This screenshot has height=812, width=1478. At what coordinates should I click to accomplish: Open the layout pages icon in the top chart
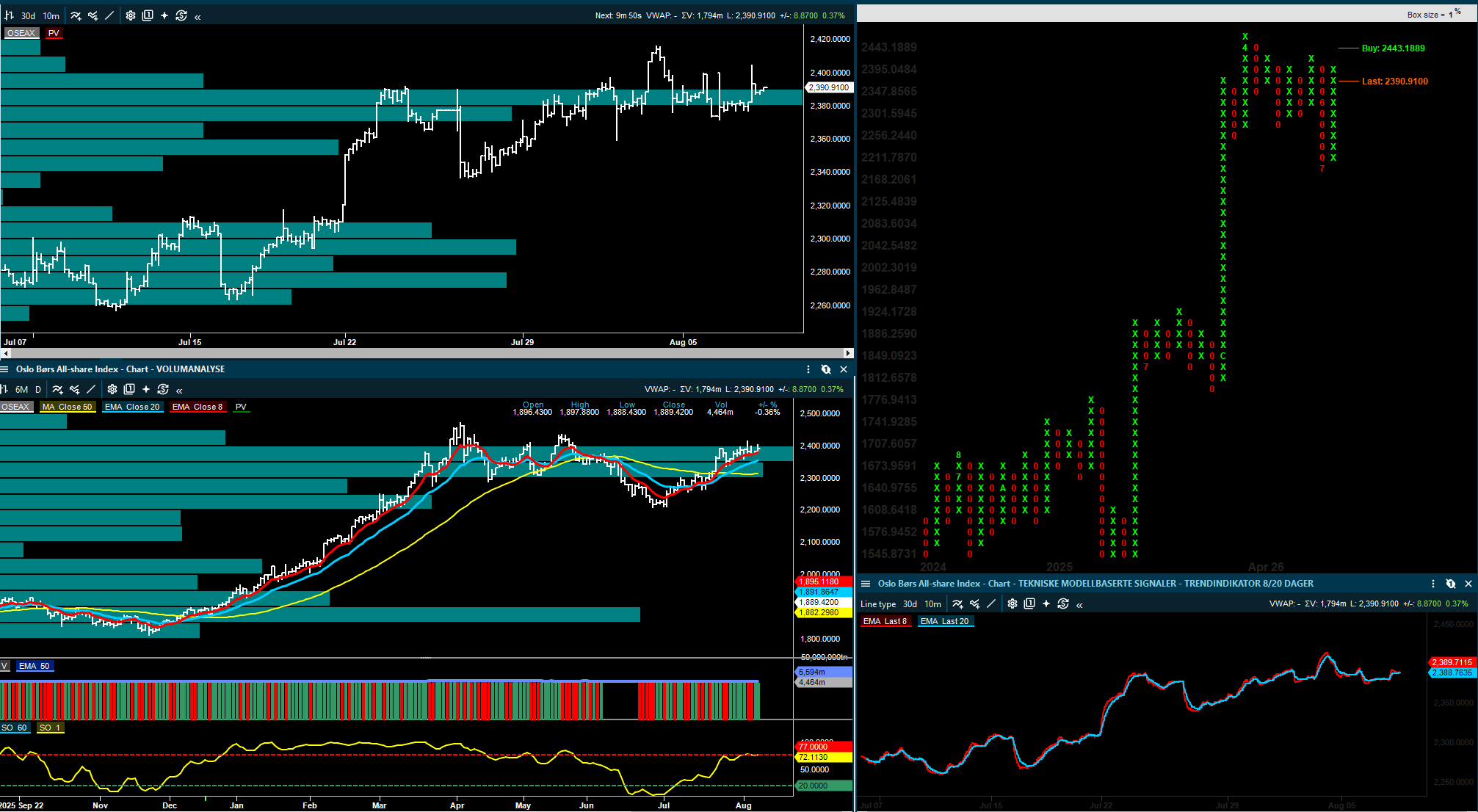[148, 15]
